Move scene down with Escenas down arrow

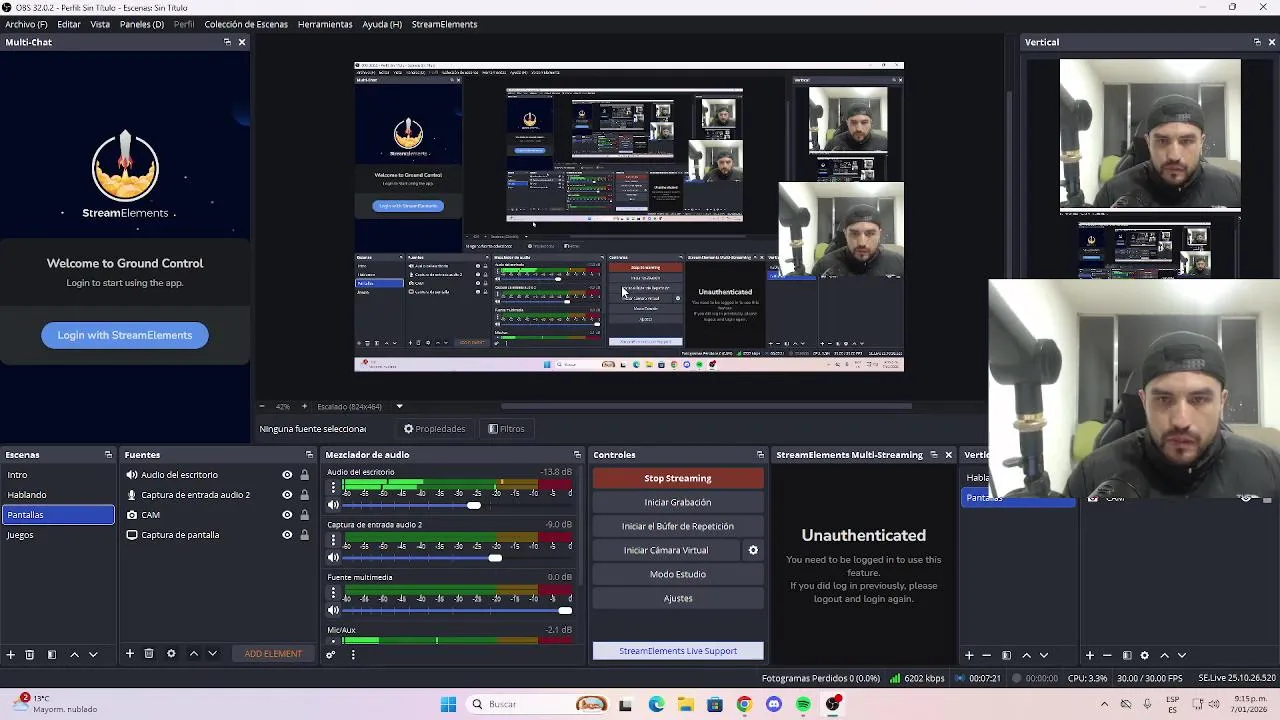(x=93, y=654)
